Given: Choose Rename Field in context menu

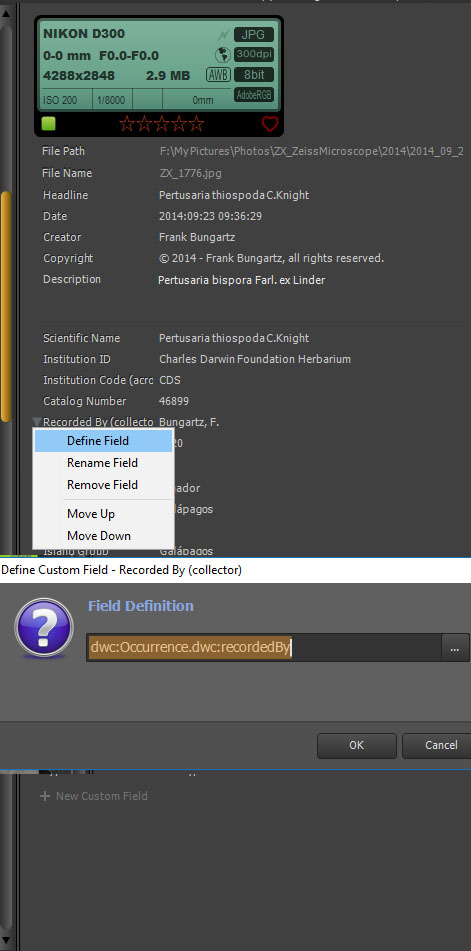Looking at the screenshot, I should pyautogui.click(x=104, y=463).
